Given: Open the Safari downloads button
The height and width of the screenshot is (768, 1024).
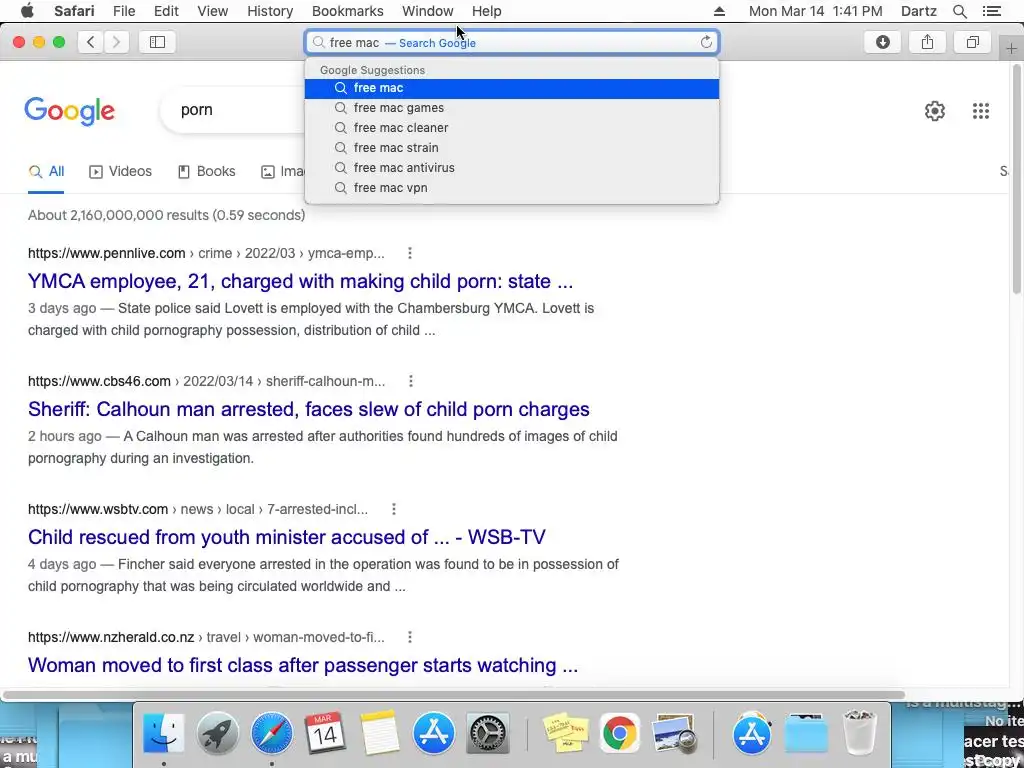Looking at the screenshot, I should 883,42.
